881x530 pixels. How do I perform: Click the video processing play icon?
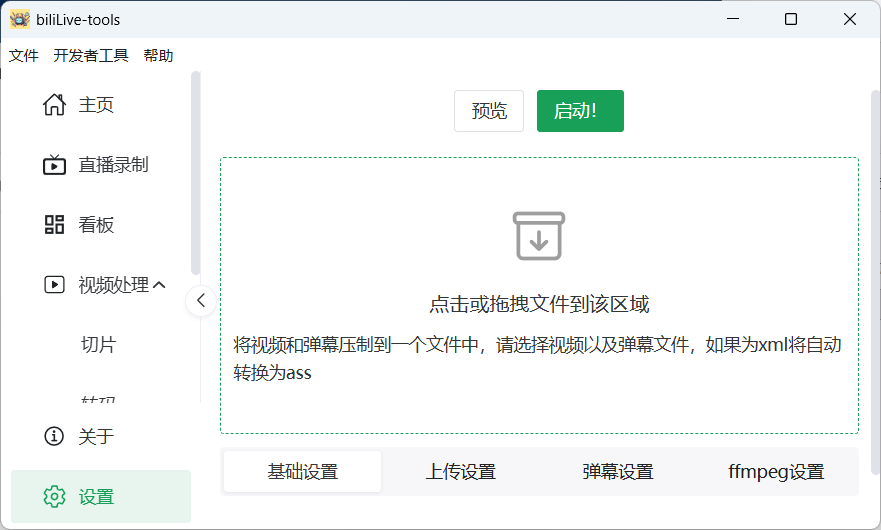(x=54, y=285)
